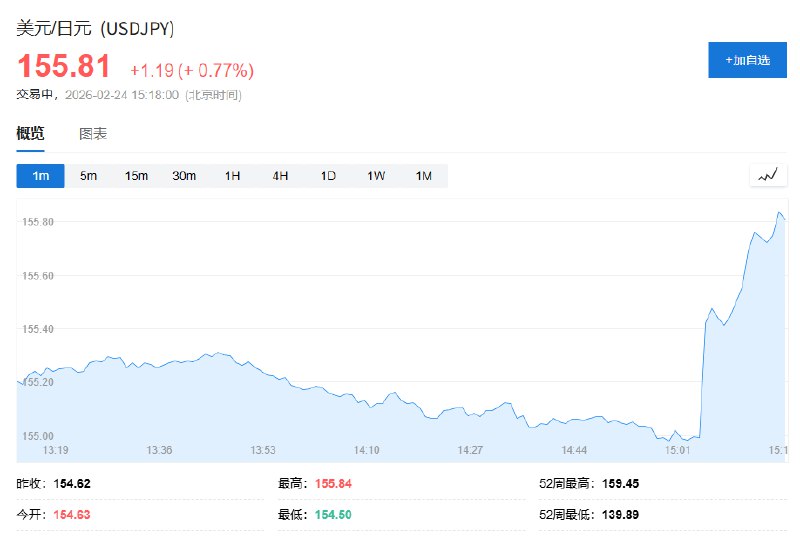Click the 155.40 y-axis label
This screenshot has width=800, height=559.
[x=38, y=329]
